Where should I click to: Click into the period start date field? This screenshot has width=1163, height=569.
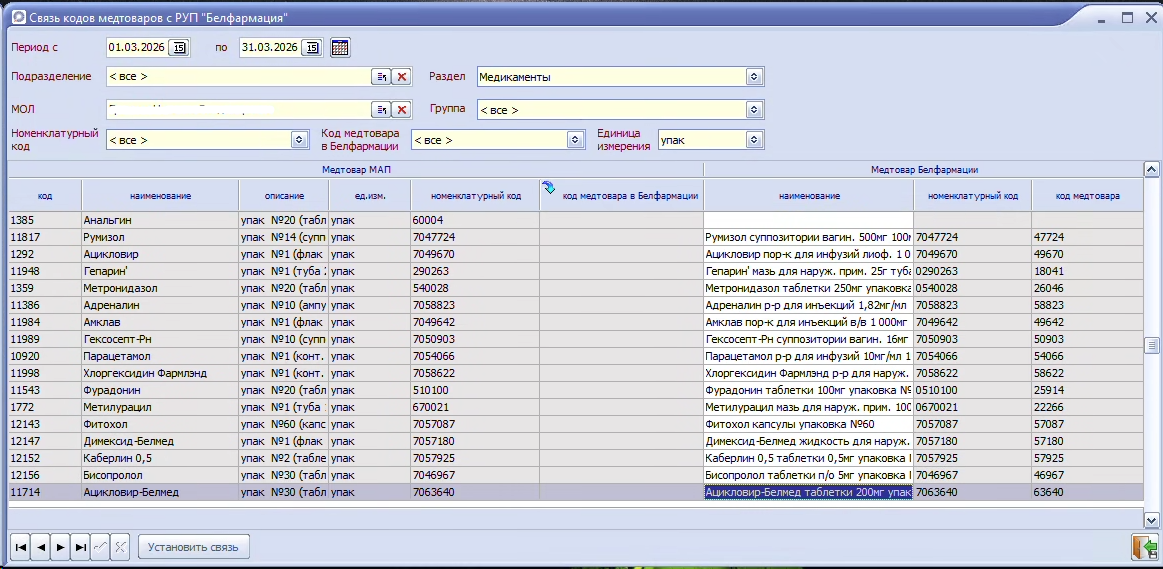click(137, 47)
